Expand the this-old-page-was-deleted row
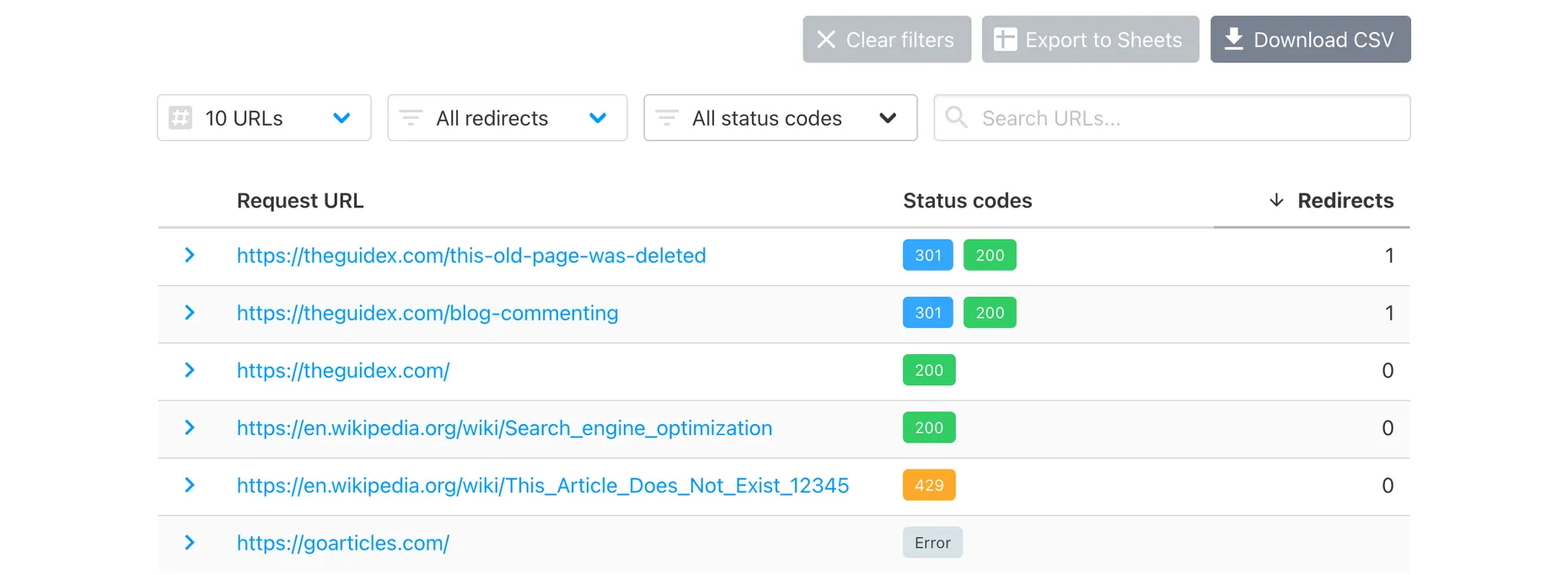Image resolution: width=1568 pixels, height=575 pixels. tap(190, 255)
